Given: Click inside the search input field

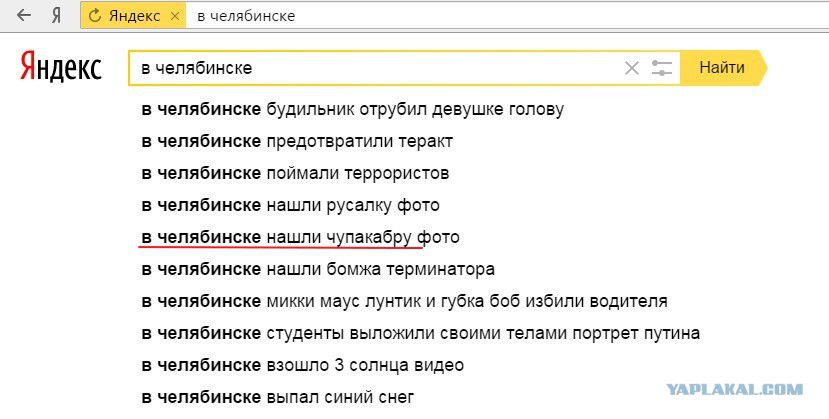Looking at the screenshot, I should (375, 68).
